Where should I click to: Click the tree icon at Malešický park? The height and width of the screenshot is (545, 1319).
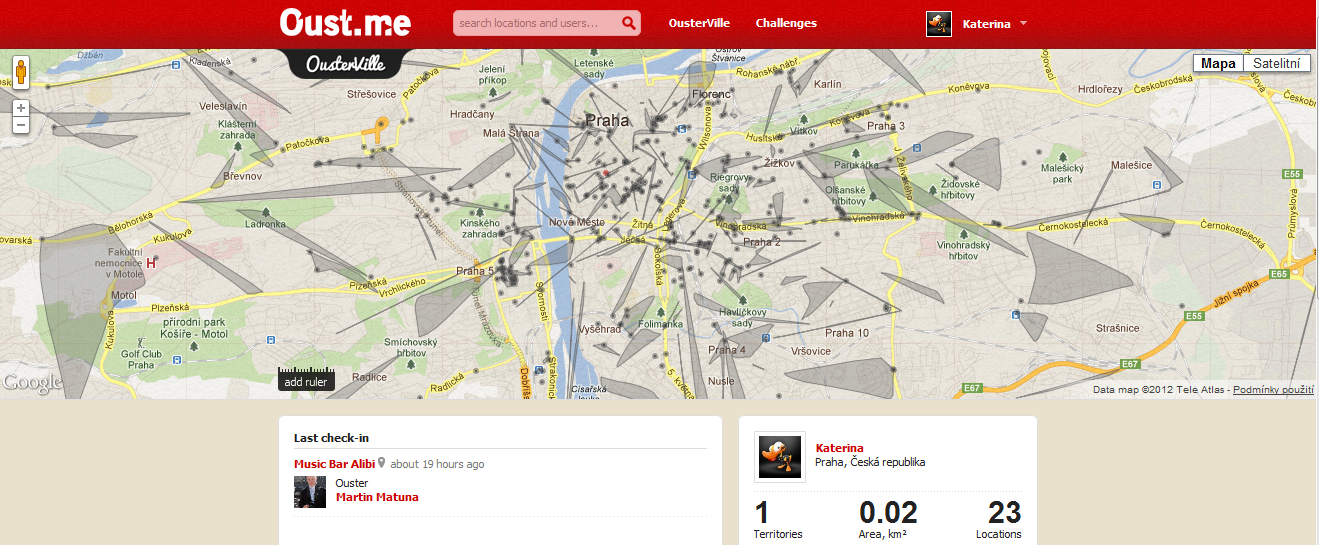(1062, 157)
